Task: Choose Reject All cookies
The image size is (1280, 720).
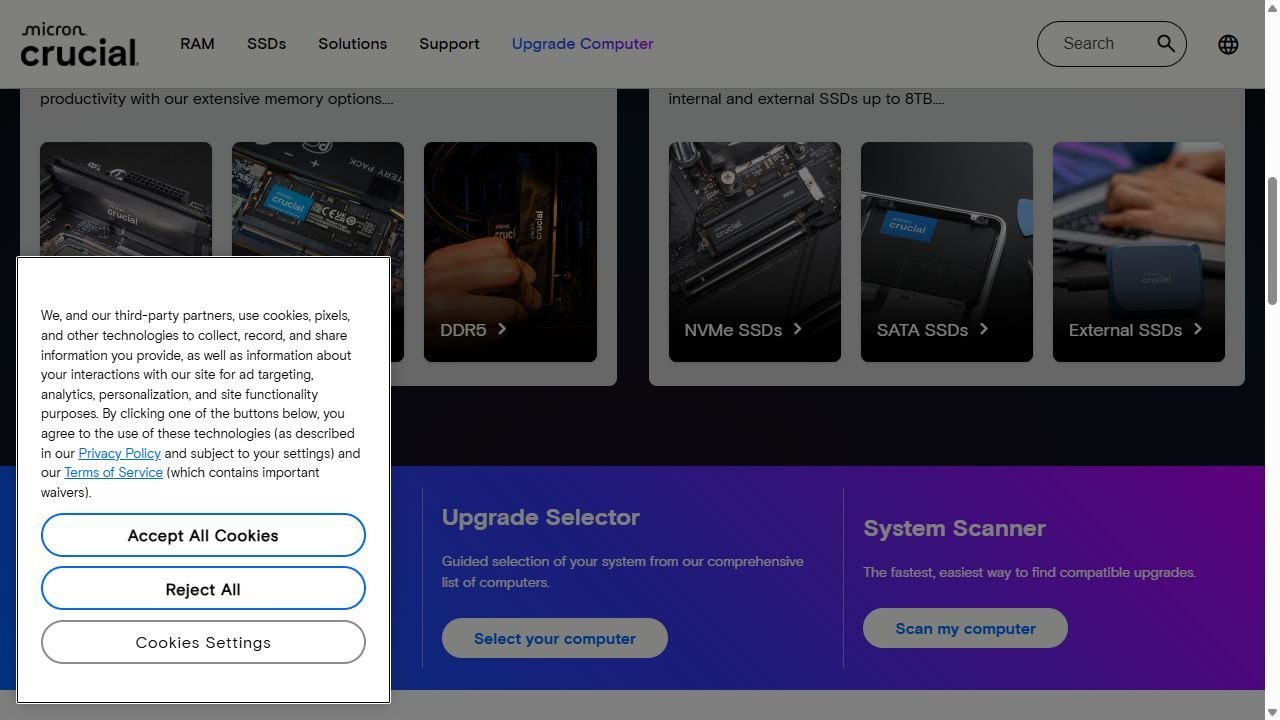Action: (203, 589)
